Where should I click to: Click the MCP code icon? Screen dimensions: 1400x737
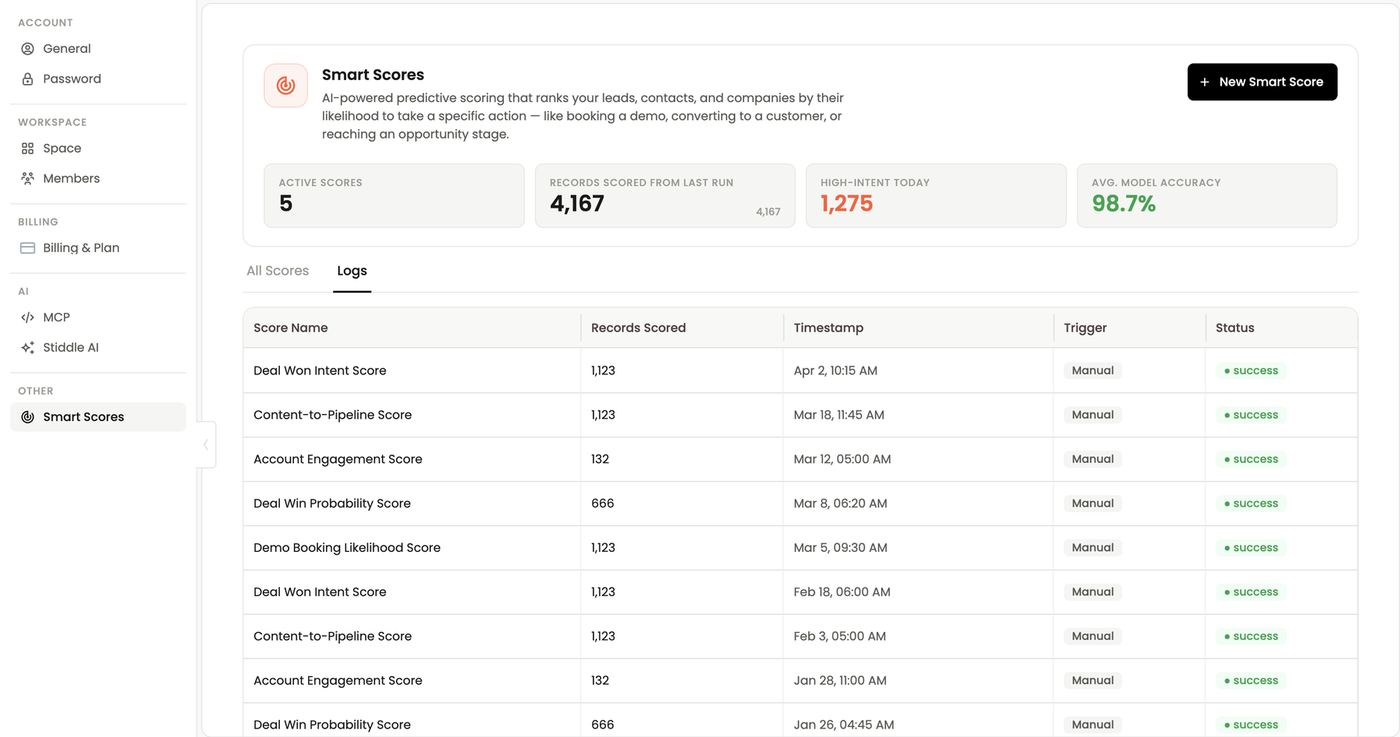pyautogui.click(x=28, y=318)
